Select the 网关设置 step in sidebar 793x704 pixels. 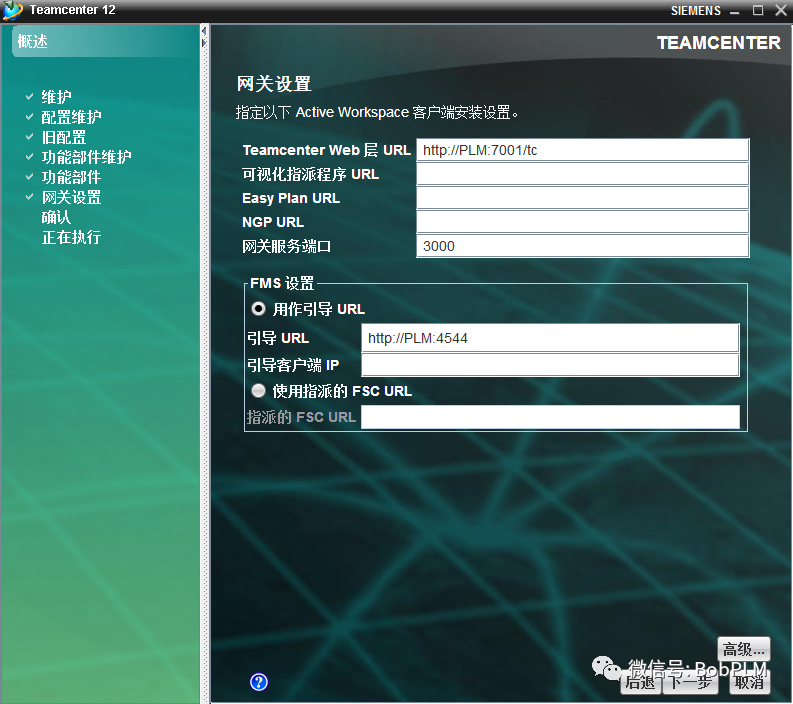click(x=71, y=197)
